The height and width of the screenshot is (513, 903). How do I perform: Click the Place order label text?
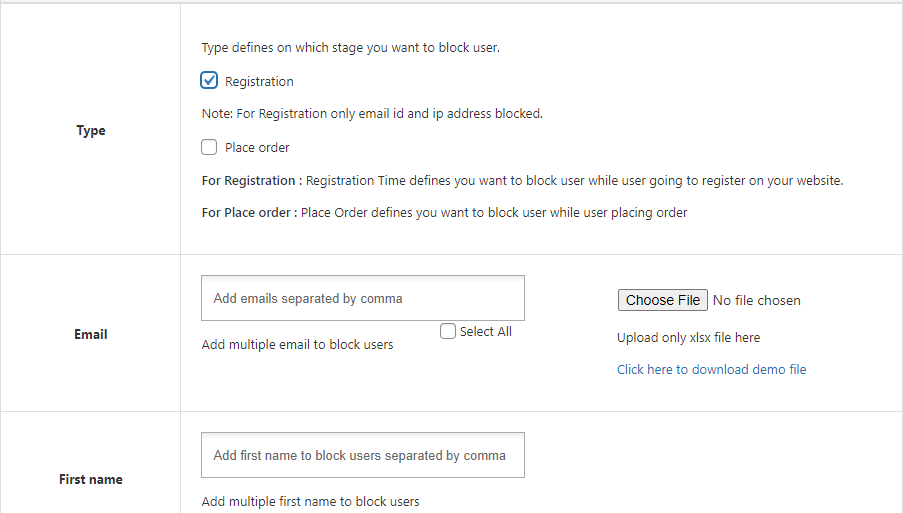tap(257, 148)
